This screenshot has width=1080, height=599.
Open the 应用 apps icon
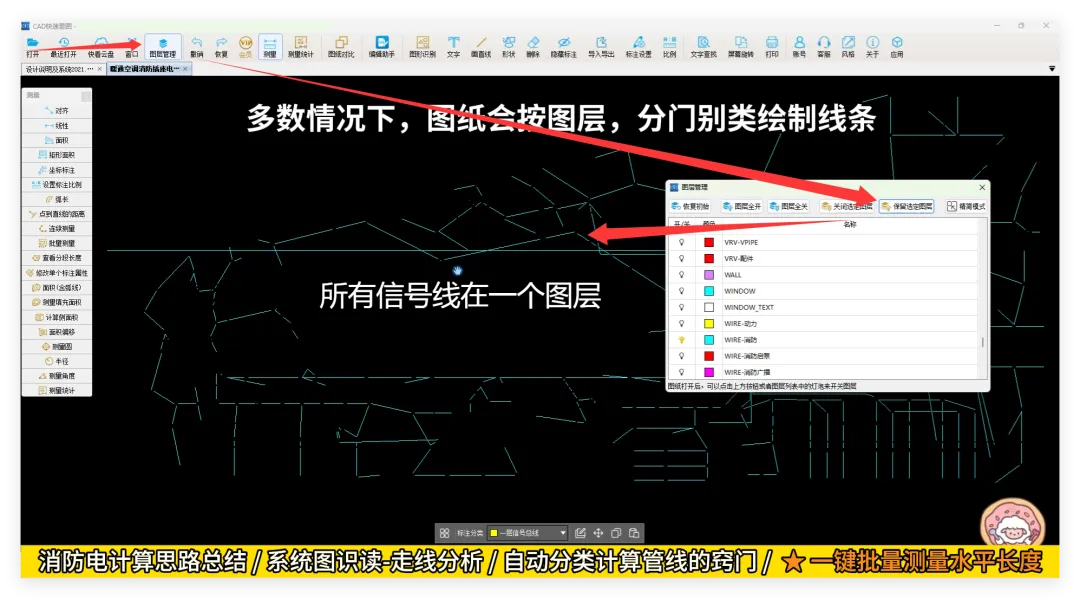click(897, 47)
